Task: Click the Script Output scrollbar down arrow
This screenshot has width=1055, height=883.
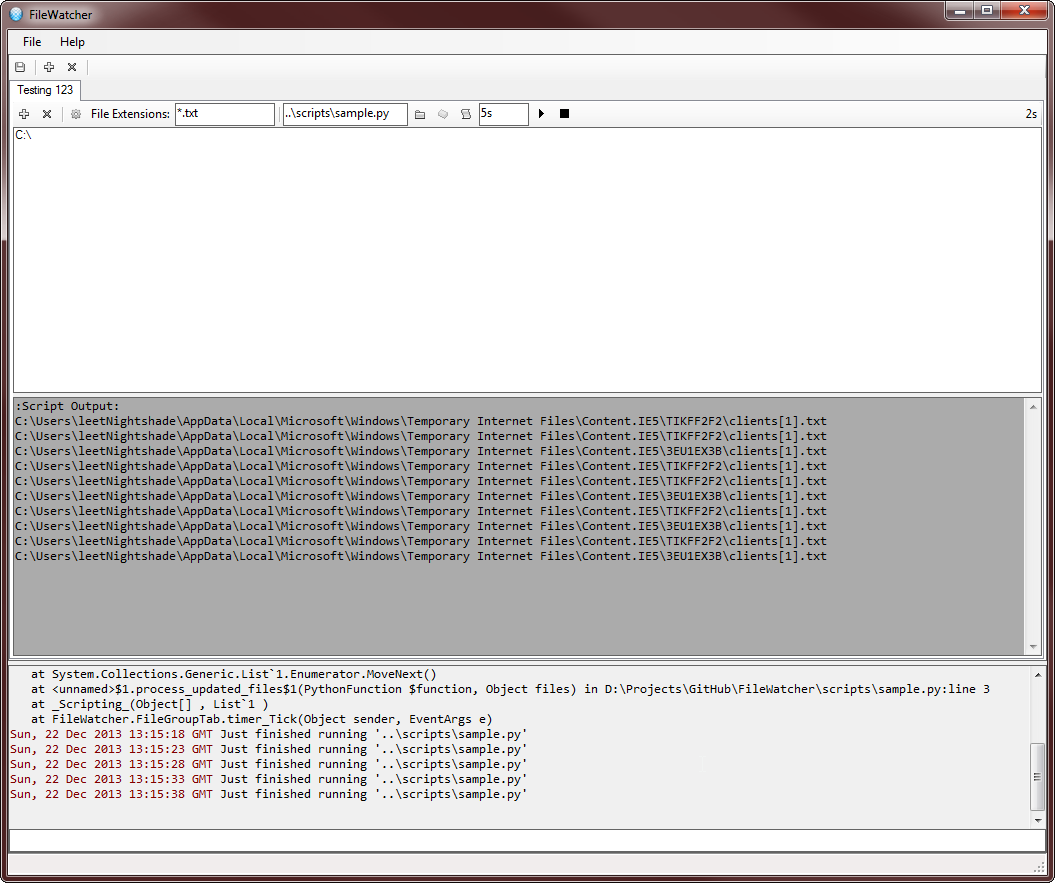Action: coord(1033,647)
